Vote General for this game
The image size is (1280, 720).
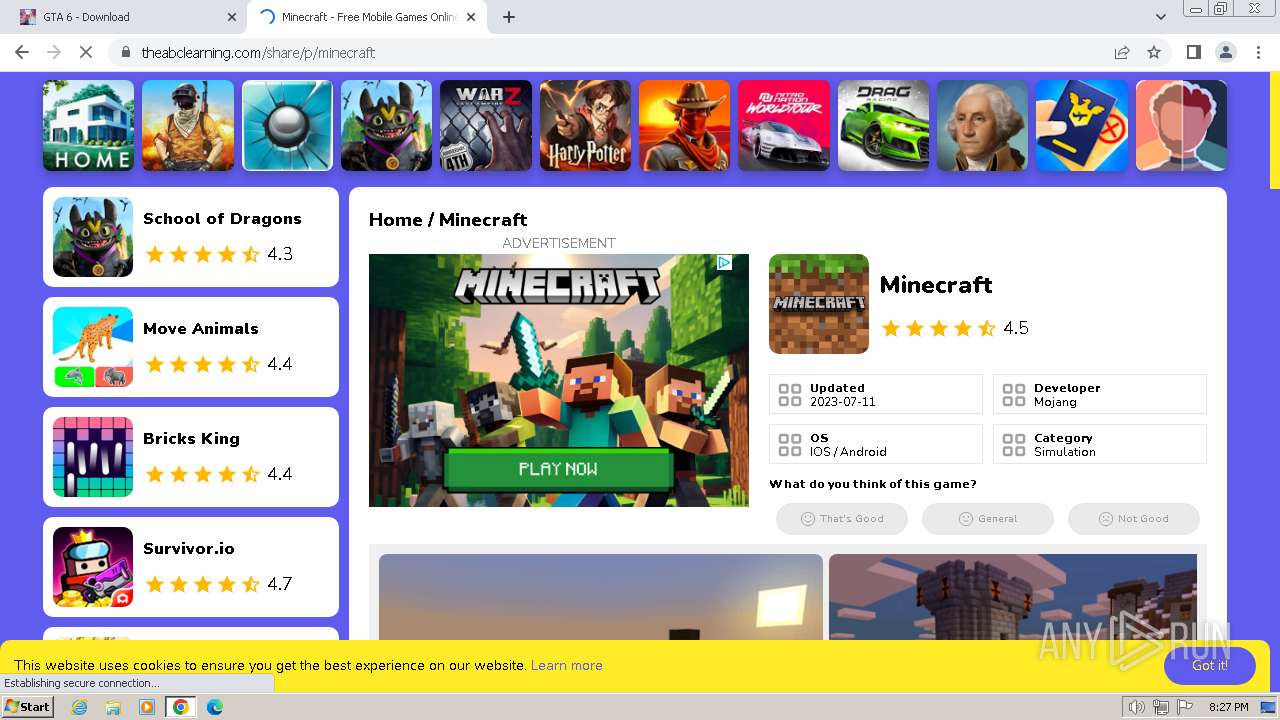point(988,519)
